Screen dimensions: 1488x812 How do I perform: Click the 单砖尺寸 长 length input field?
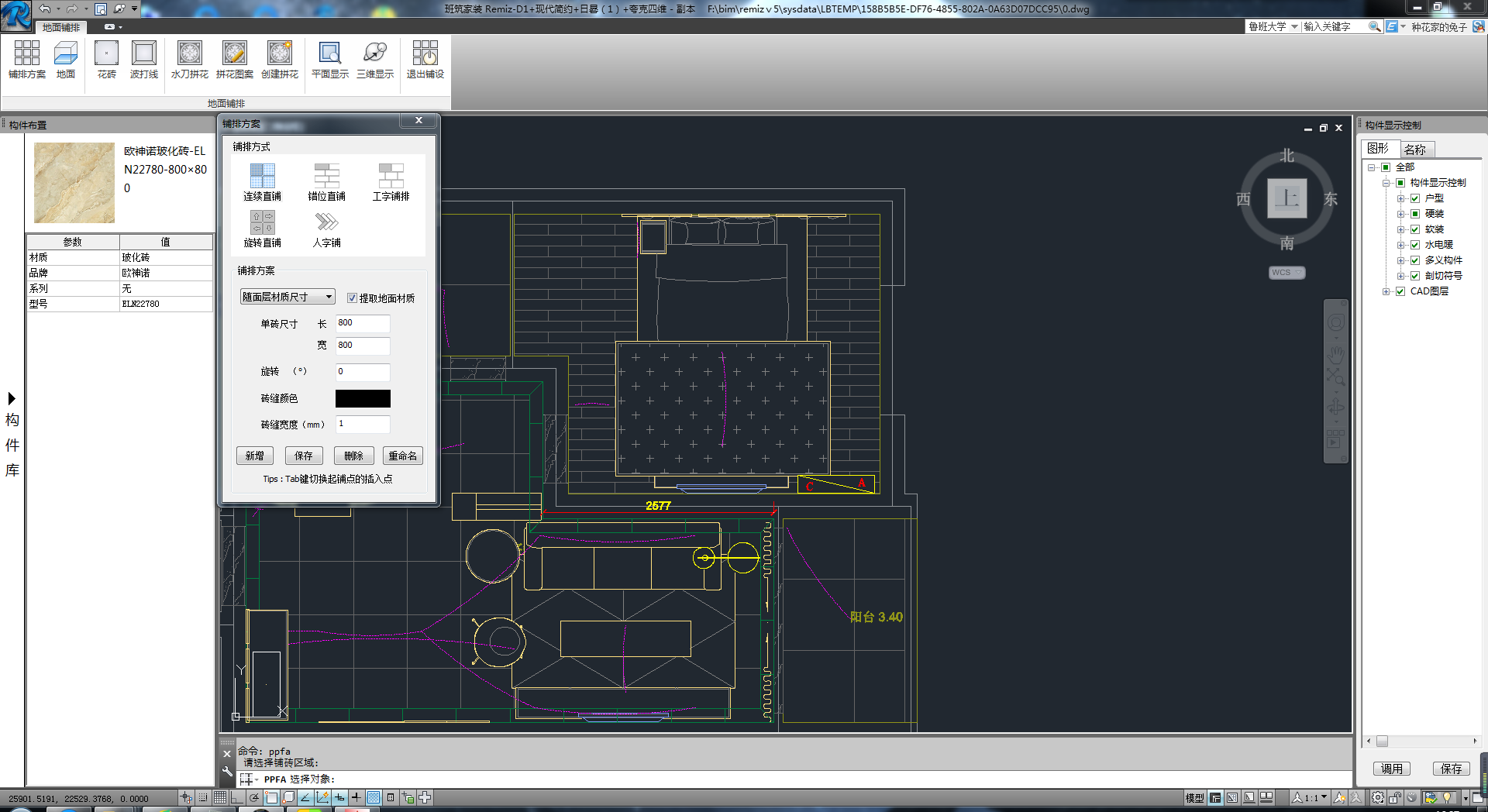click(x=363, y=323)
